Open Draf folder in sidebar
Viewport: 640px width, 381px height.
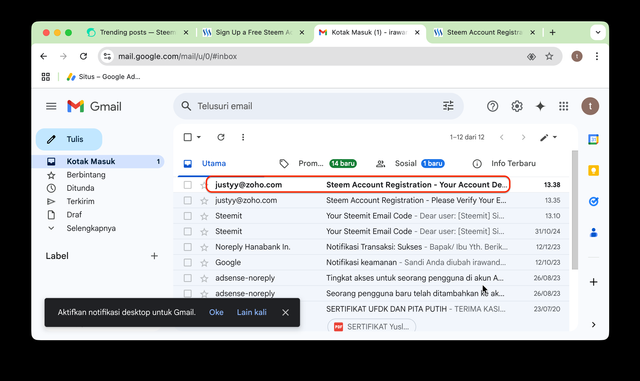(74, 215)
